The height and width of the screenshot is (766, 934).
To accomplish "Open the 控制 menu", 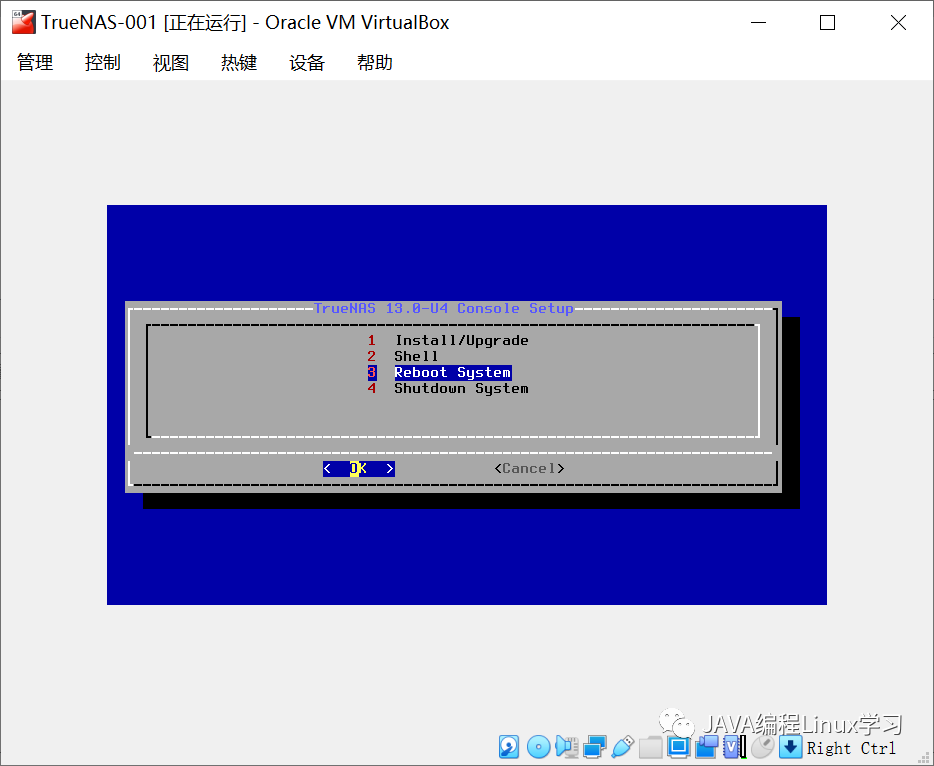I will pos(102,63).
